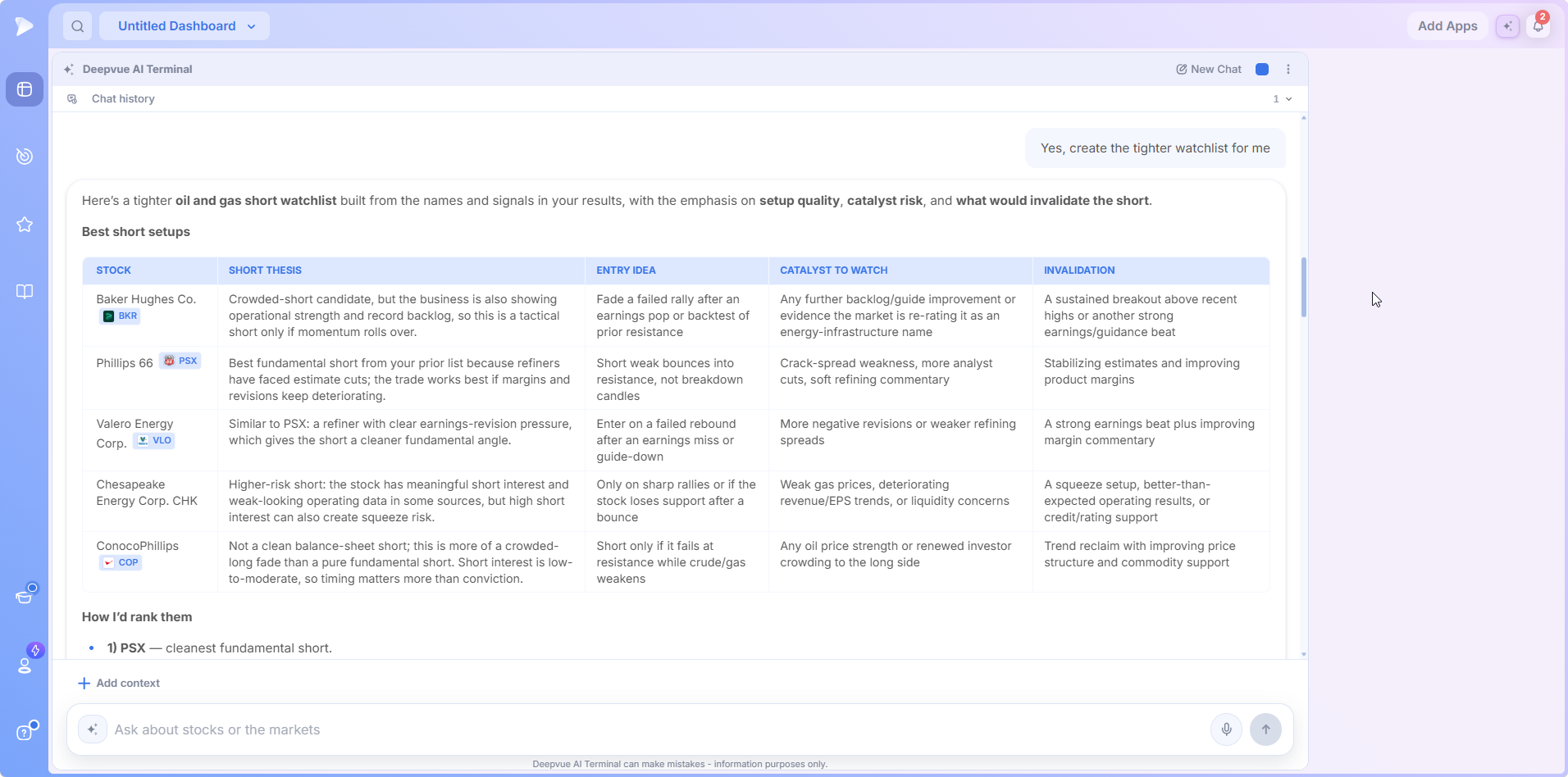
Task: Click the Valero Energy Corp. stock name
Action: pyautogui.click(x=134, y=434)
